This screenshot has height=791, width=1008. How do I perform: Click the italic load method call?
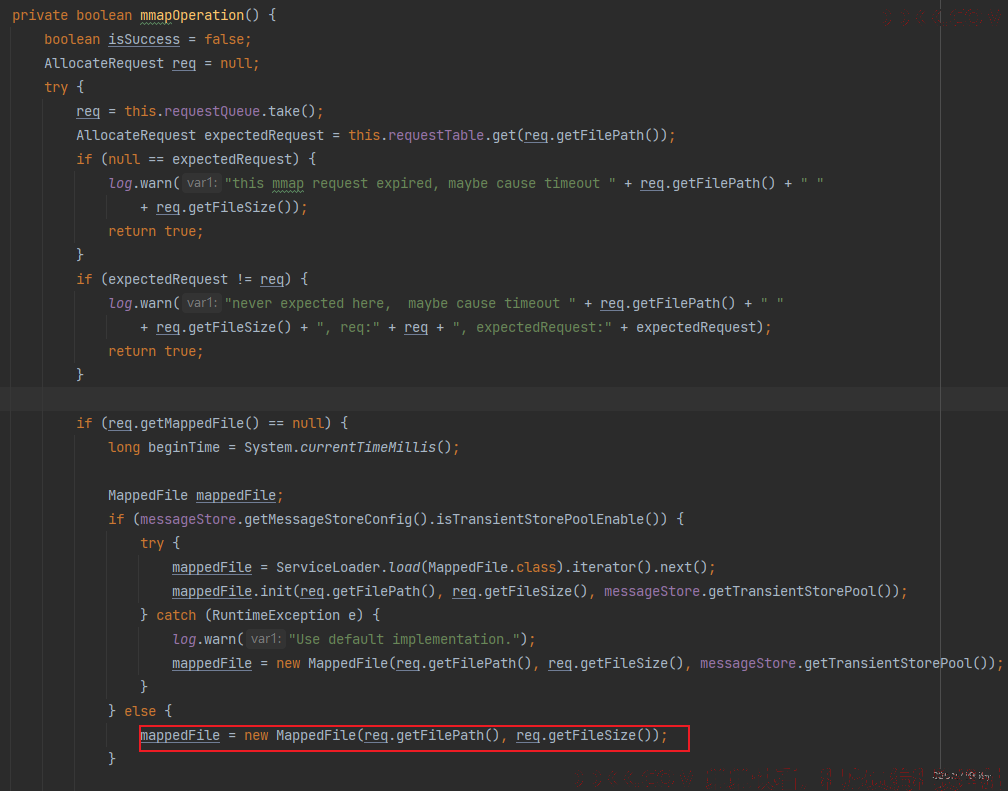404,567
